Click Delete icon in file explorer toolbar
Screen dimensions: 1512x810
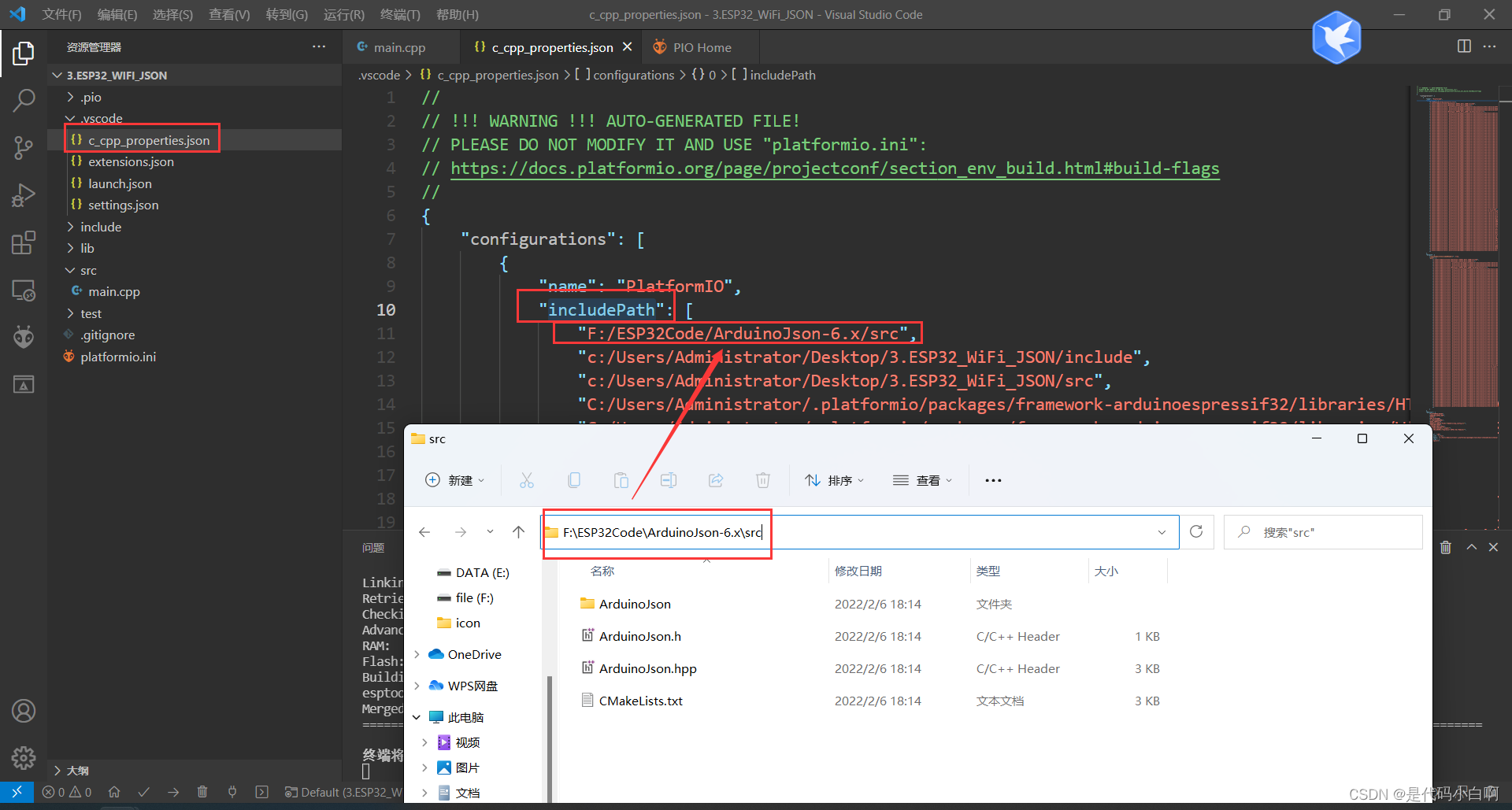point(763,480)
